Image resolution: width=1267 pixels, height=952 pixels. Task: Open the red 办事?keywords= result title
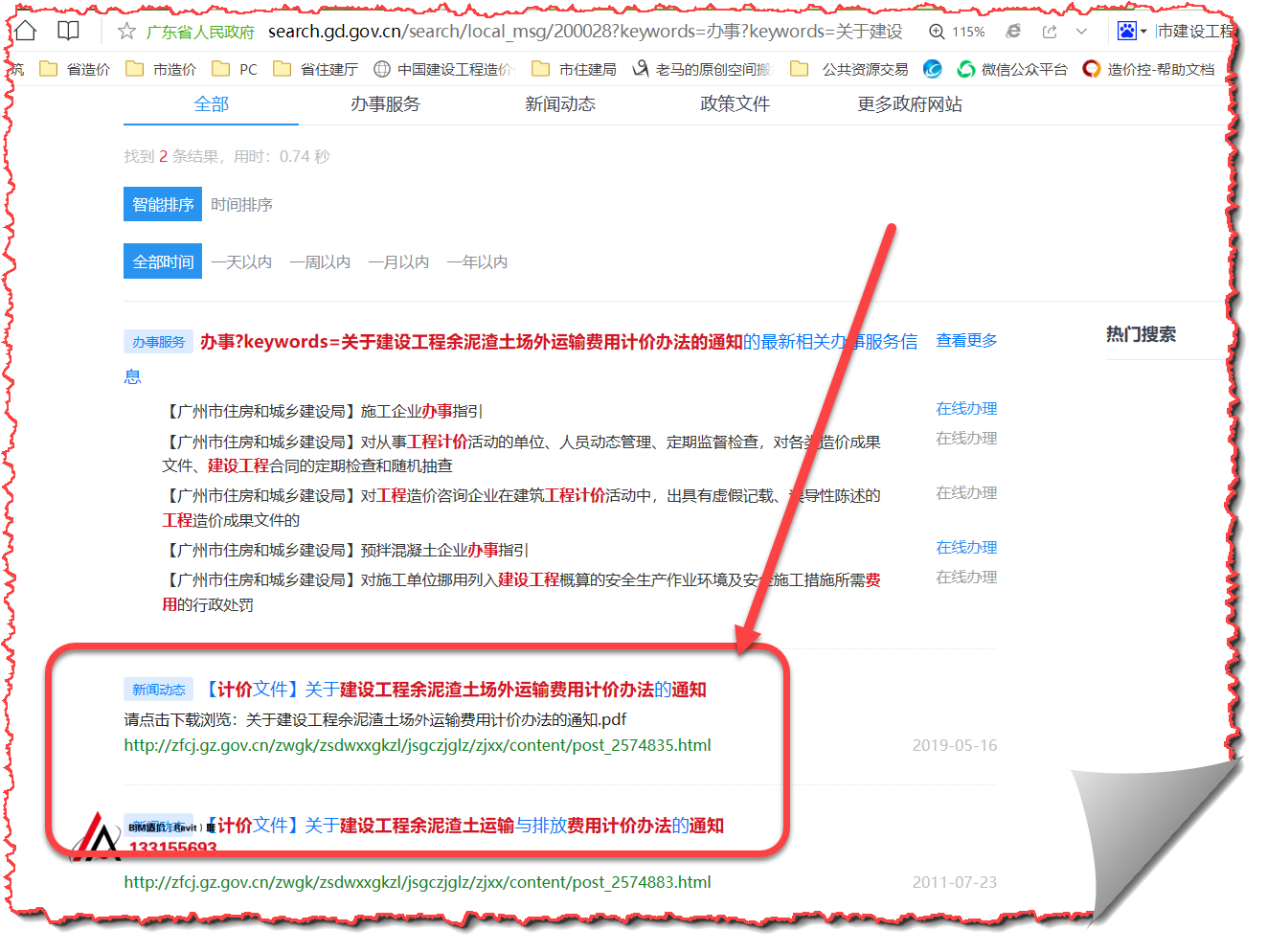click(471, 342)
